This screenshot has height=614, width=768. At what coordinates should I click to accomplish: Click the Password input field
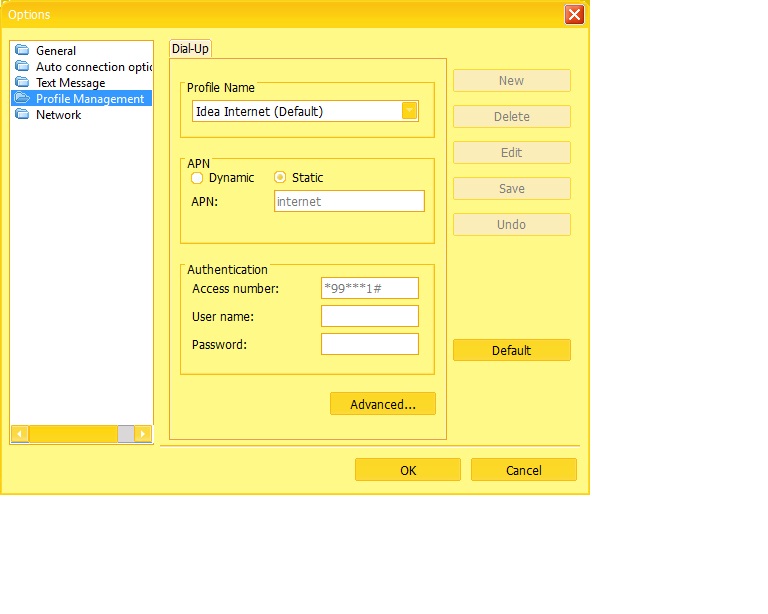pyautogui.click(x=369, y=344)
